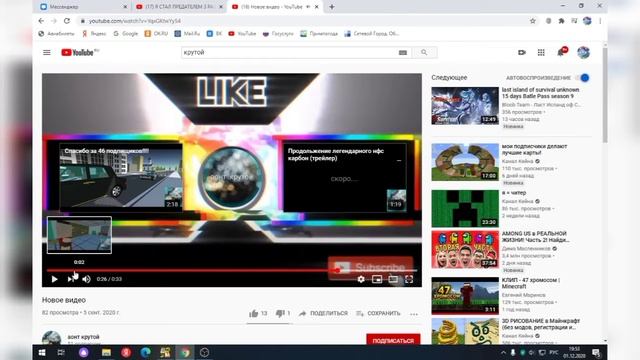Screen dimensions: 640x360
Task: Enter full screen mode
Action: tap(409, 279)
